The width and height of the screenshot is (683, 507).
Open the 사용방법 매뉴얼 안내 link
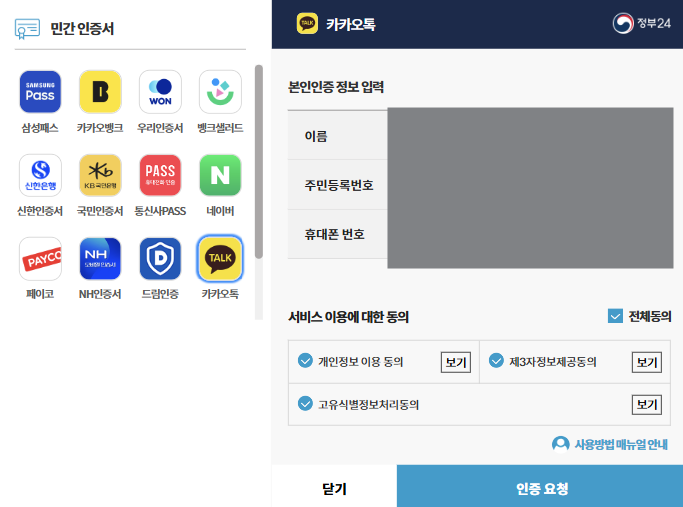(x=621, y=444)
